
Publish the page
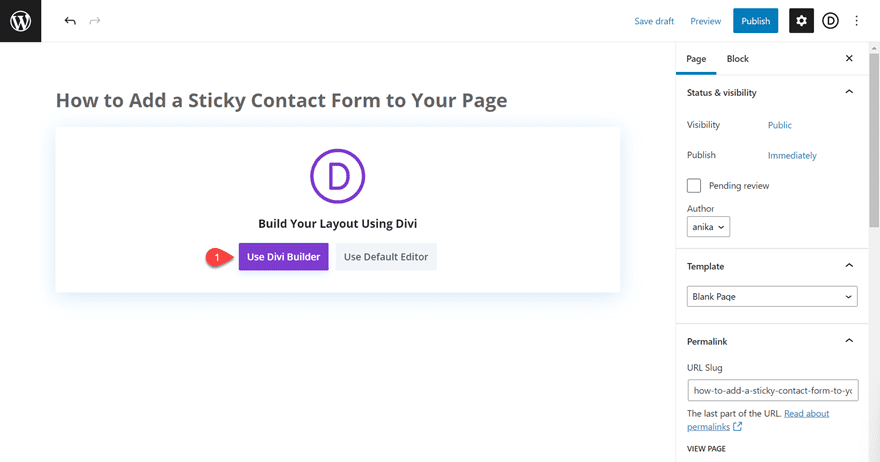point(755,21)
